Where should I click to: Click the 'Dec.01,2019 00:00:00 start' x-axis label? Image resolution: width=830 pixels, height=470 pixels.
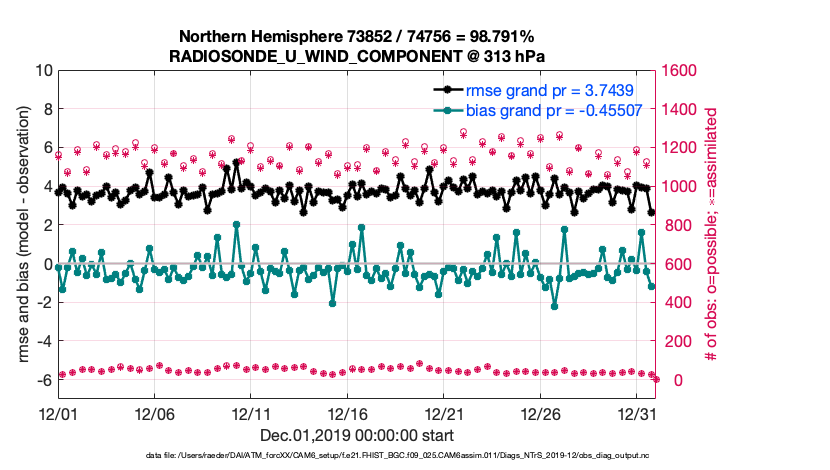(356, 435)
